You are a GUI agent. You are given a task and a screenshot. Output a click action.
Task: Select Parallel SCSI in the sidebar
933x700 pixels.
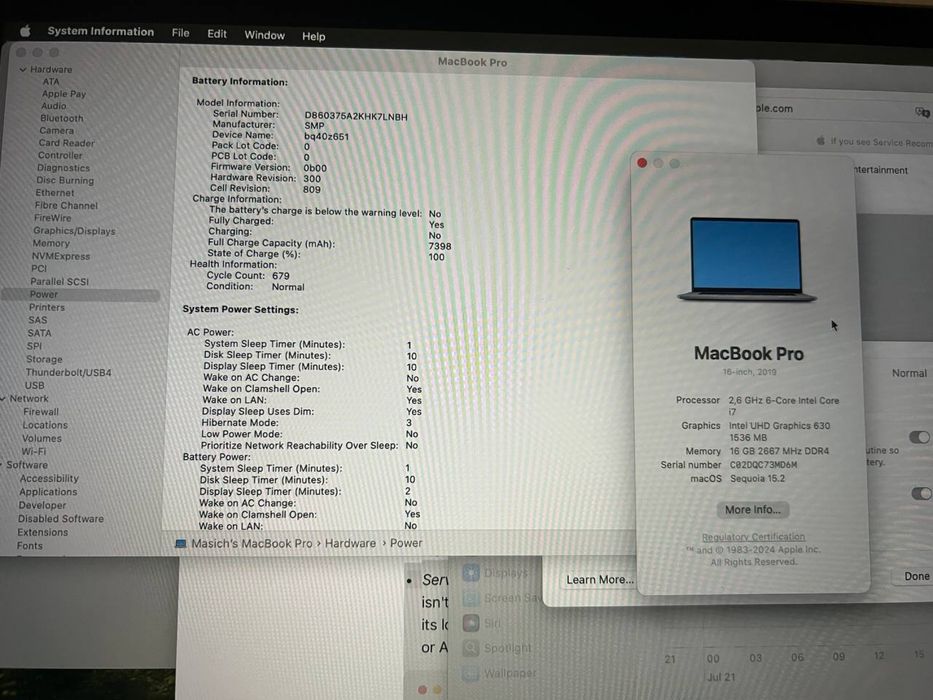pos(60,282)
